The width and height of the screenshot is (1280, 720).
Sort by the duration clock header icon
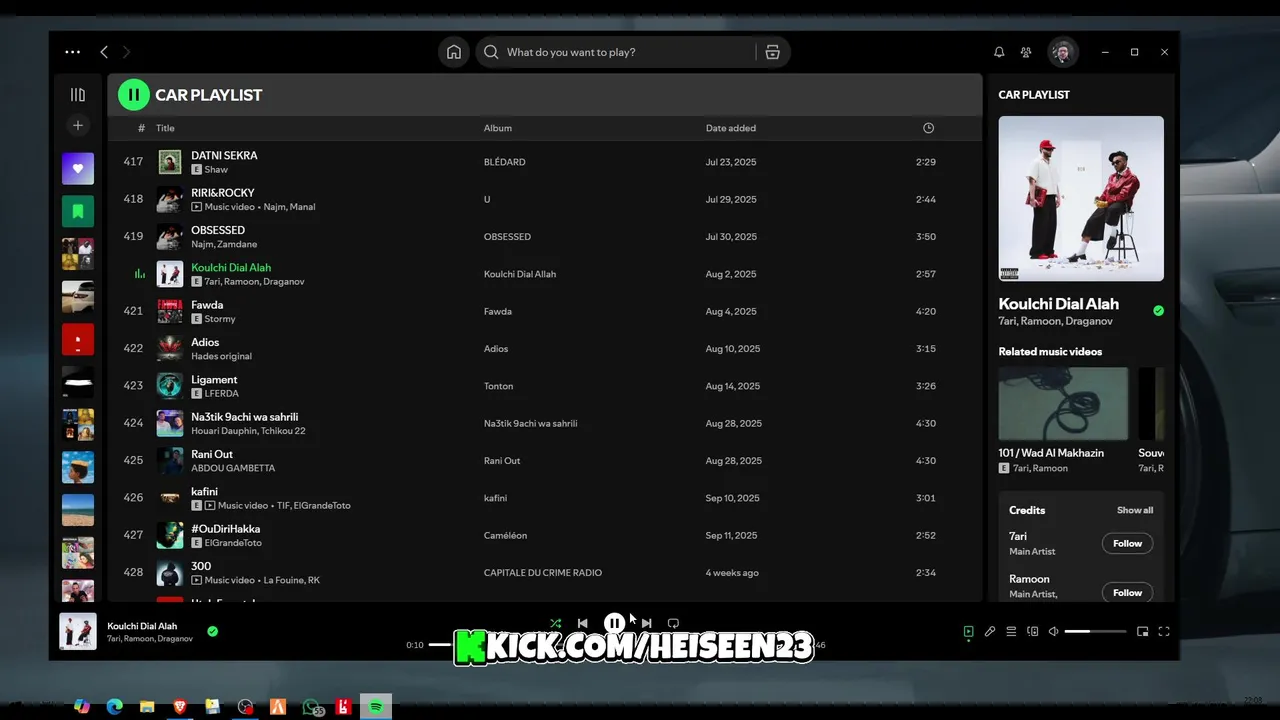click(x=928, y=128)
